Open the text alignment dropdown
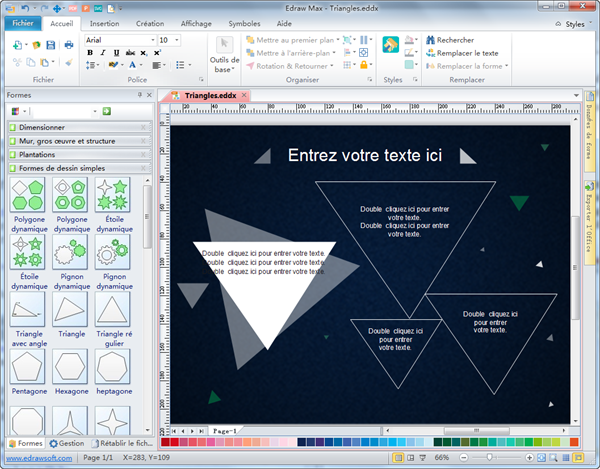The width and height of the screenshot is (600, 469). point(158,65)
